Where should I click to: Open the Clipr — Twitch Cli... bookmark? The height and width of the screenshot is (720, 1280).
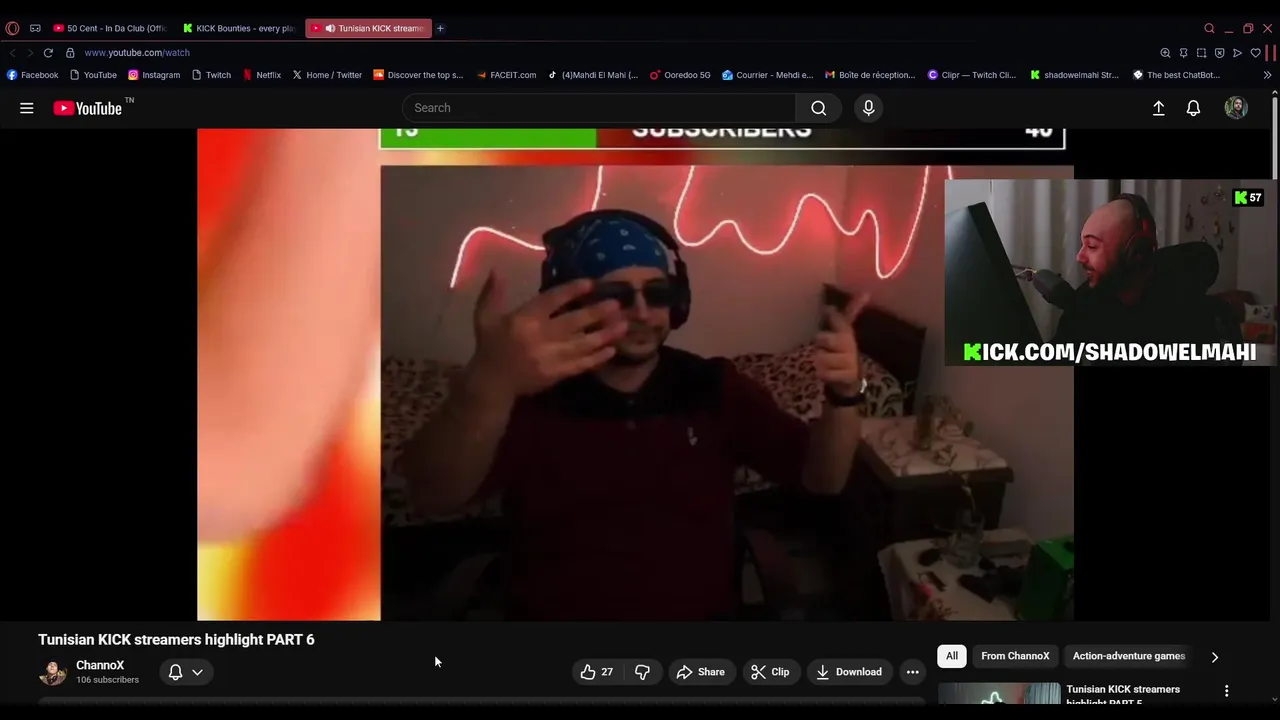point(972,75)
